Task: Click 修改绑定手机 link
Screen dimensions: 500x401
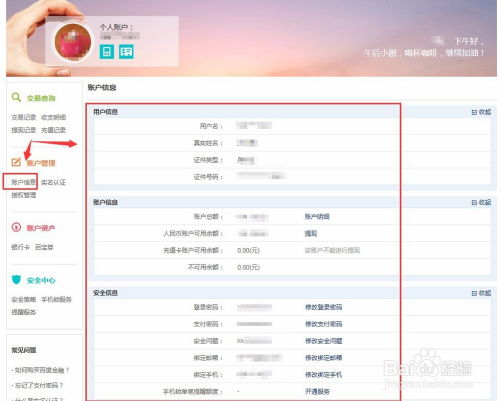Action: (x=324, y=375)
